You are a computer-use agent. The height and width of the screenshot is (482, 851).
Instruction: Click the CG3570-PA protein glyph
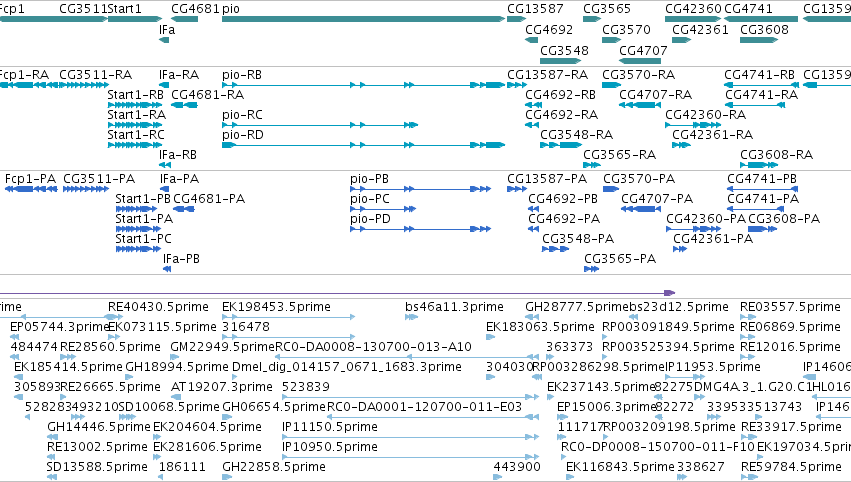tap(611, 189)
